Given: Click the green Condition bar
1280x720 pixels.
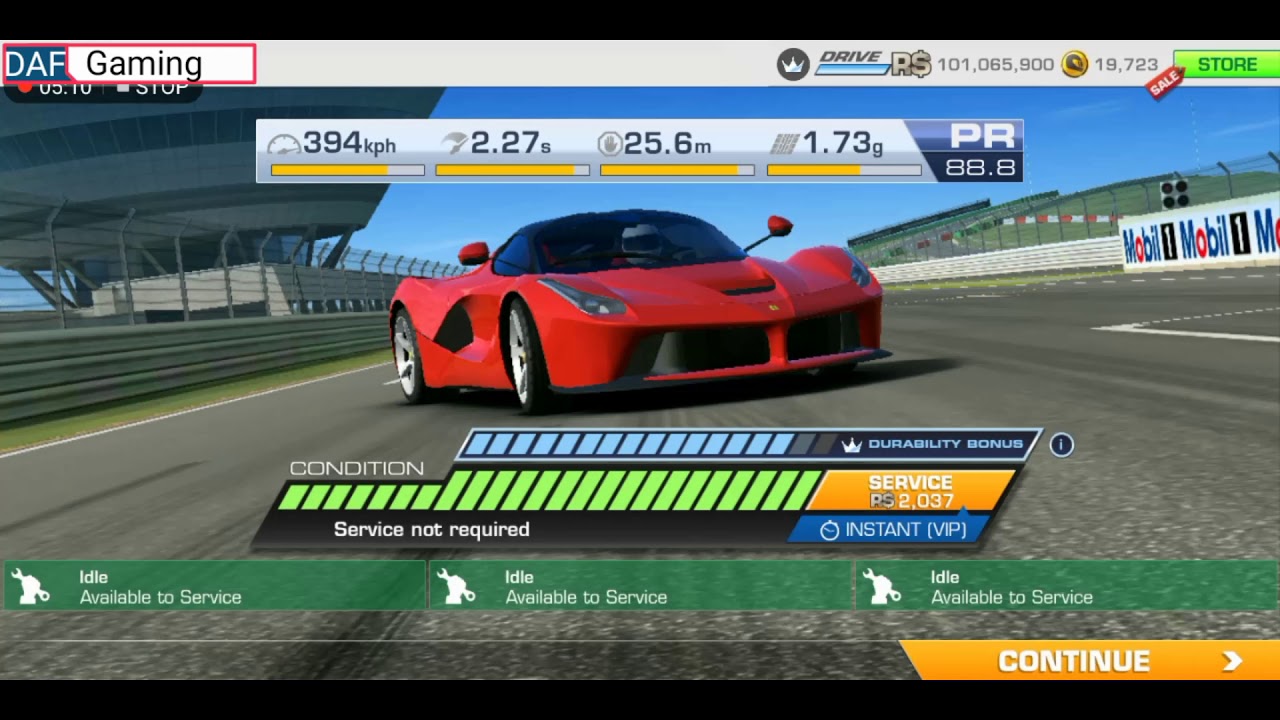Looking at the screenshot, I should tap(550, 491).
